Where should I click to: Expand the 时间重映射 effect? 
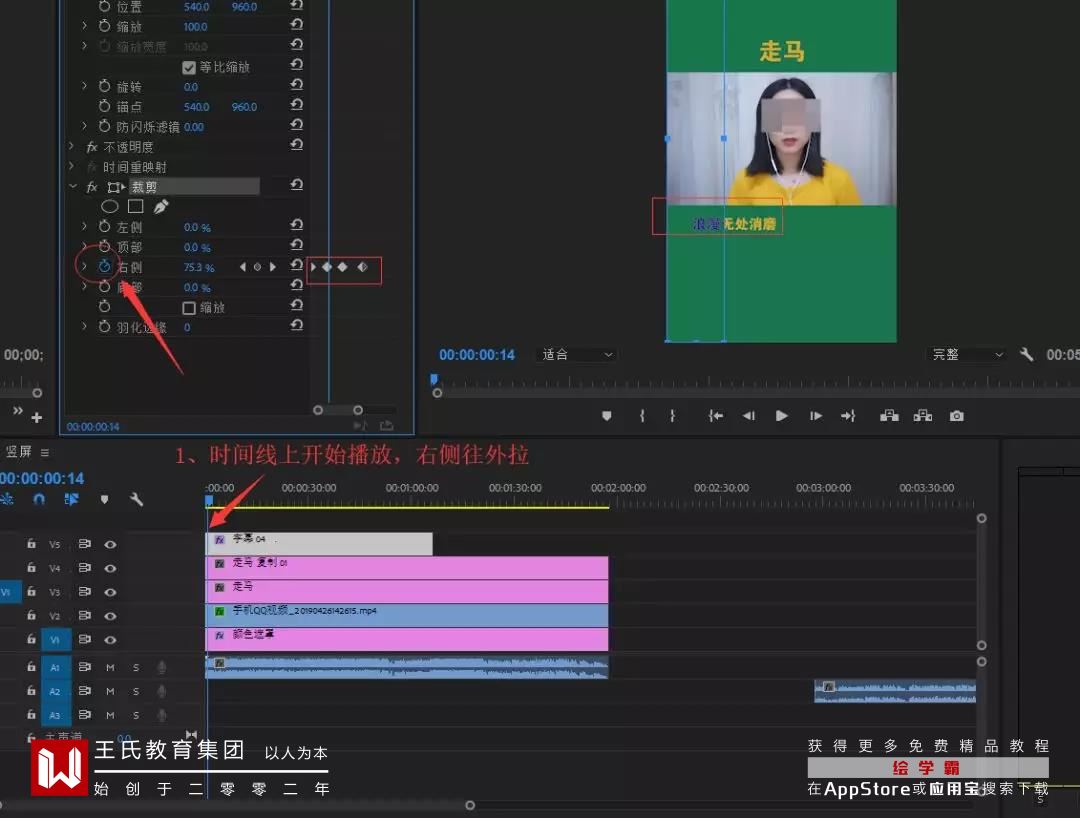click(72, 166)
